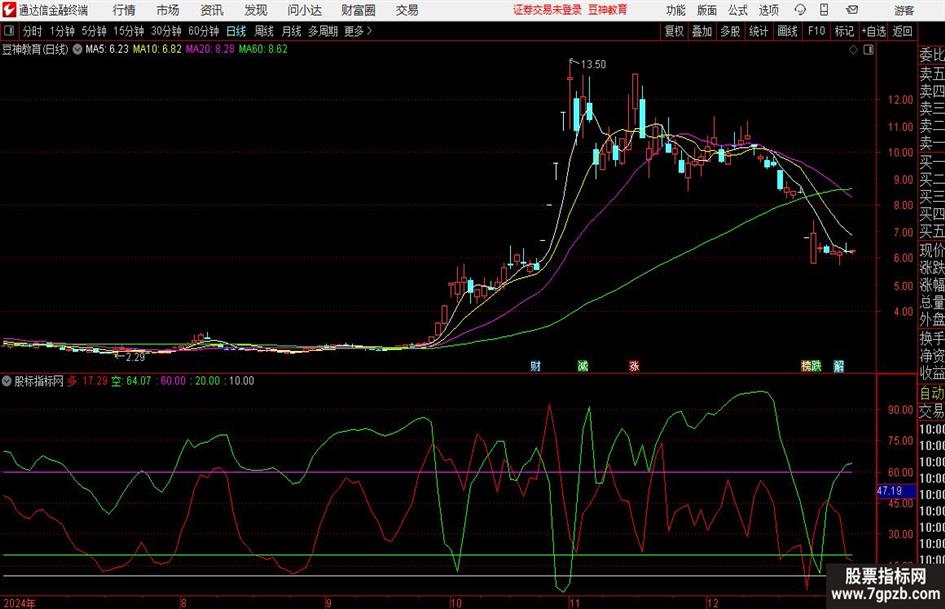Open the main chart indicator dropdown arrow
The height and width of the screenshot is (609, 945).
click(x=78, y=49)
